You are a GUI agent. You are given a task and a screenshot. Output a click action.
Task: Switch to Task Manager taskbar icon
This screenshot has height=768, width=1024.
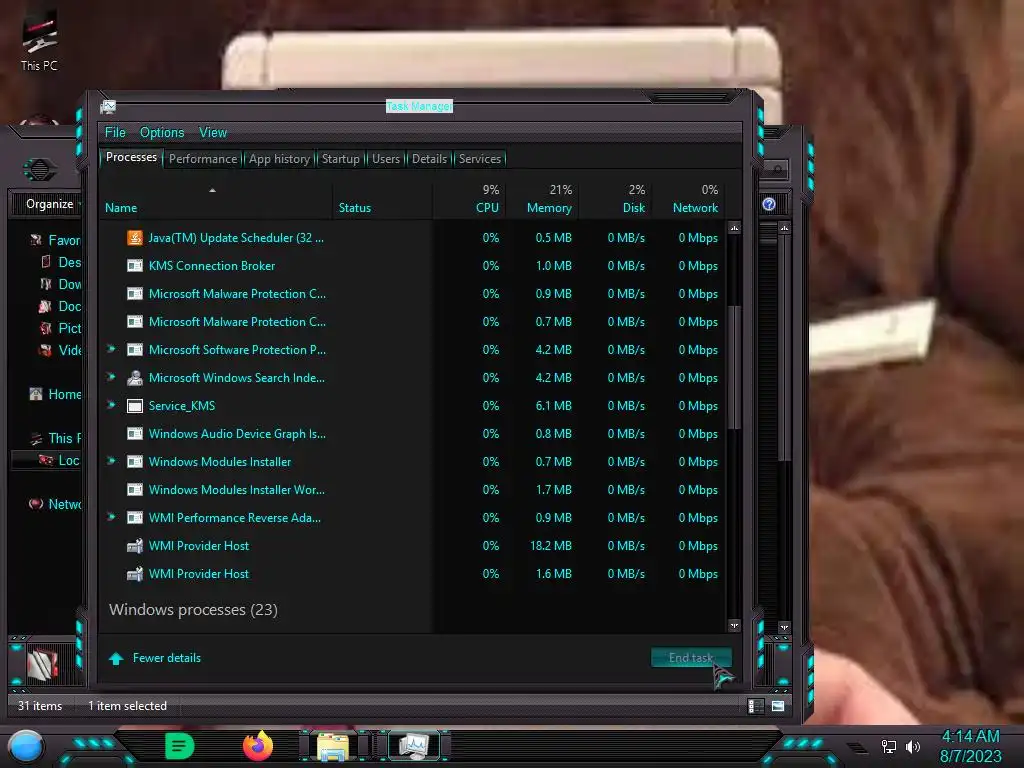click(414, 746)
